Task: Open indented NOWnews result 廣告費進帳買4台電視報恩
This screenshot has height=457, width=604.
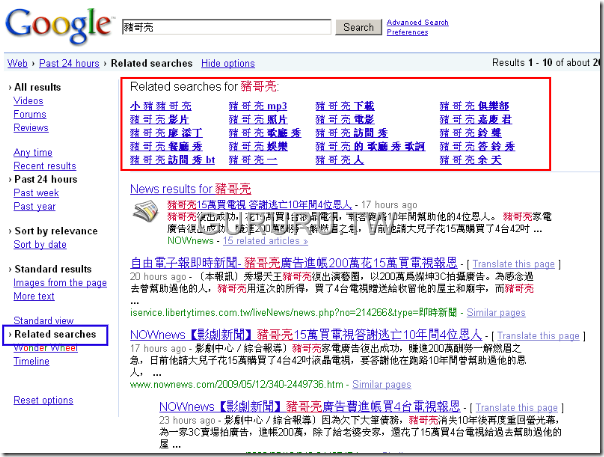Action: [x=310, y=407]
